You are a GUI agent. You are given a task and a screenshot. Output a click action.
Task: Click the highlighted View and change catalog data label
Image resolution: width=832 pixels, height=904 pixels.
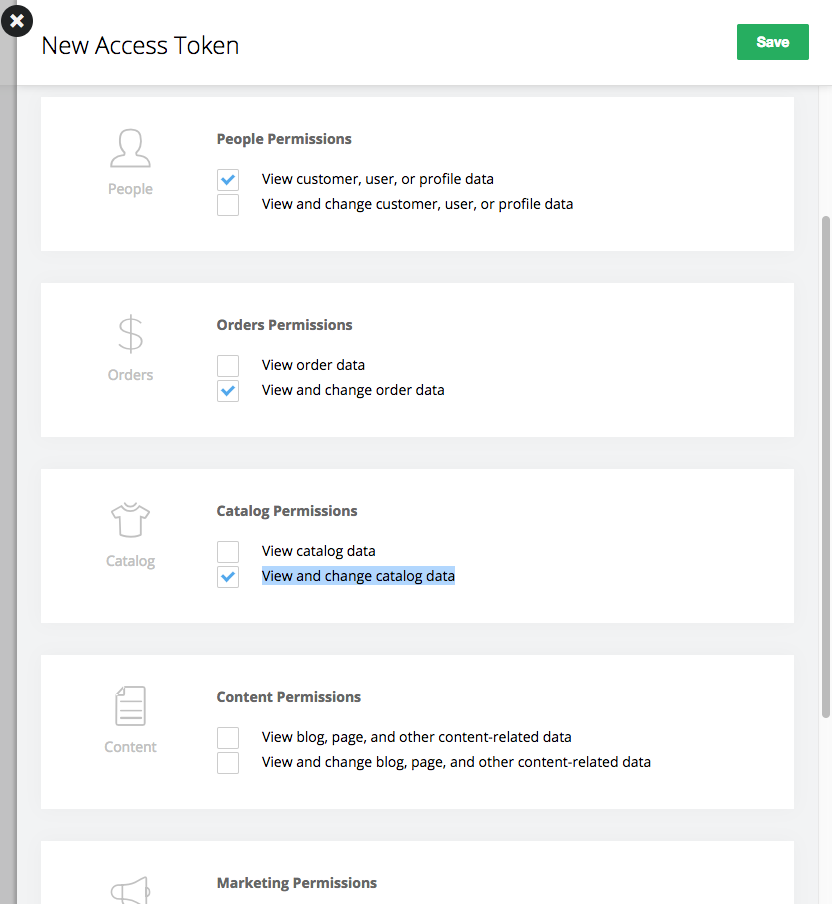pyautogui.click(x=358, y=576)
